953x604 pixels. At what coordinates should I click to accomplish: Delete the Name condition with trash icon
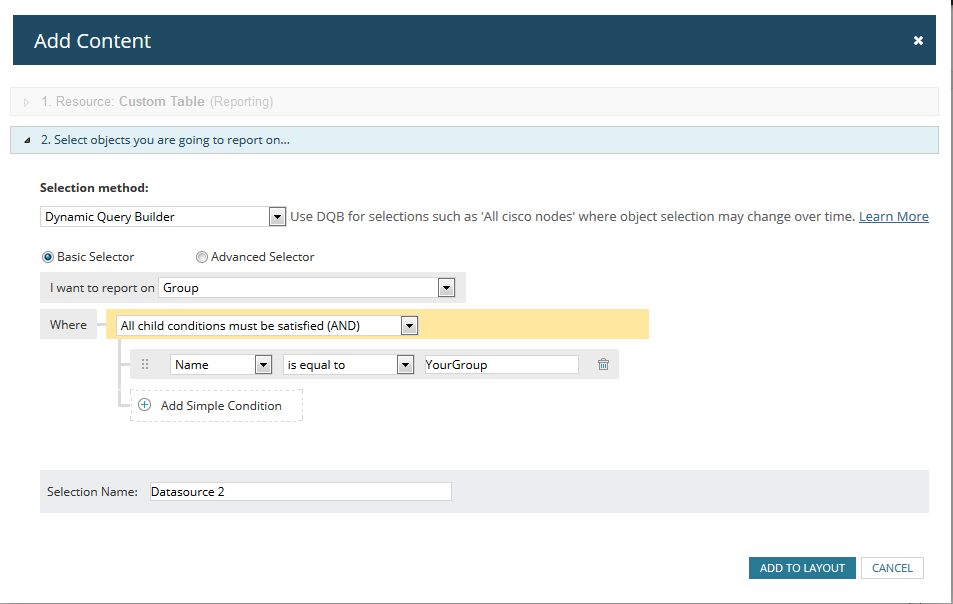coord(603,365)
